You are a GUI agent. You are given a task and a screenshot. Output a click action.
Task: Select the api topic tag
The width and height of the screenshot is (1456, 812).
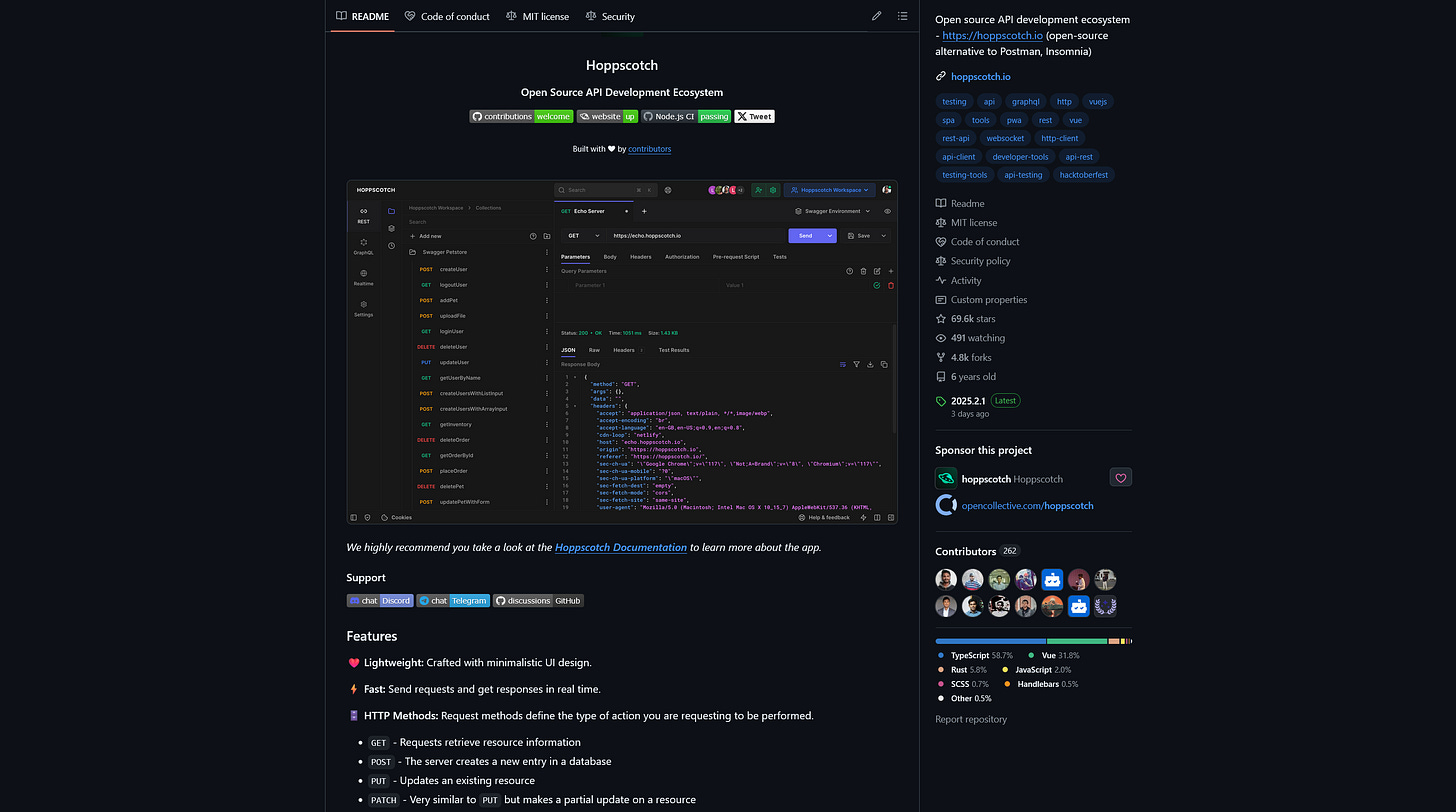pos(989,101)
